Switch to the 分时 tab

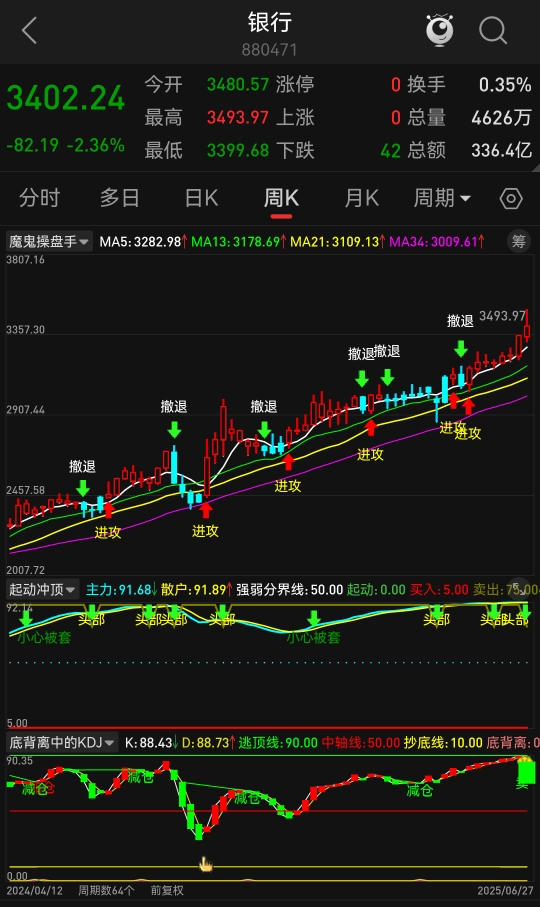click(39, 198)
